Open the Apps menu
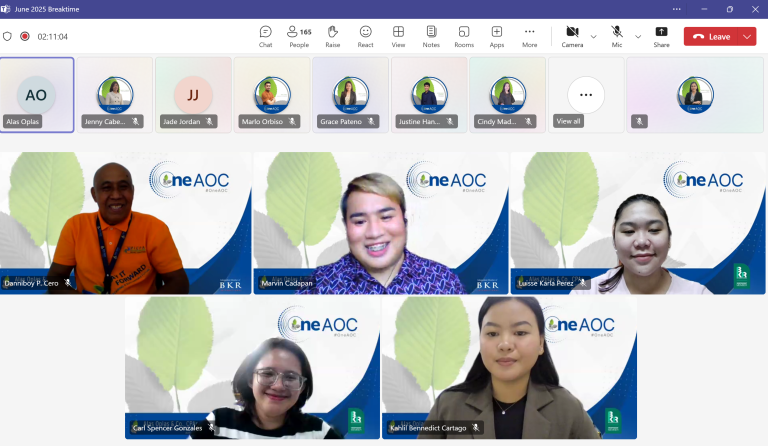 click(497, 36)
